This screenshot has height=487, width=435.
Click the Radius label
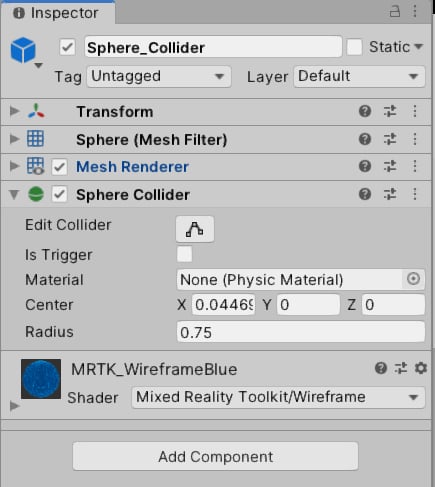pyautogui.click(x=49, y=332)
